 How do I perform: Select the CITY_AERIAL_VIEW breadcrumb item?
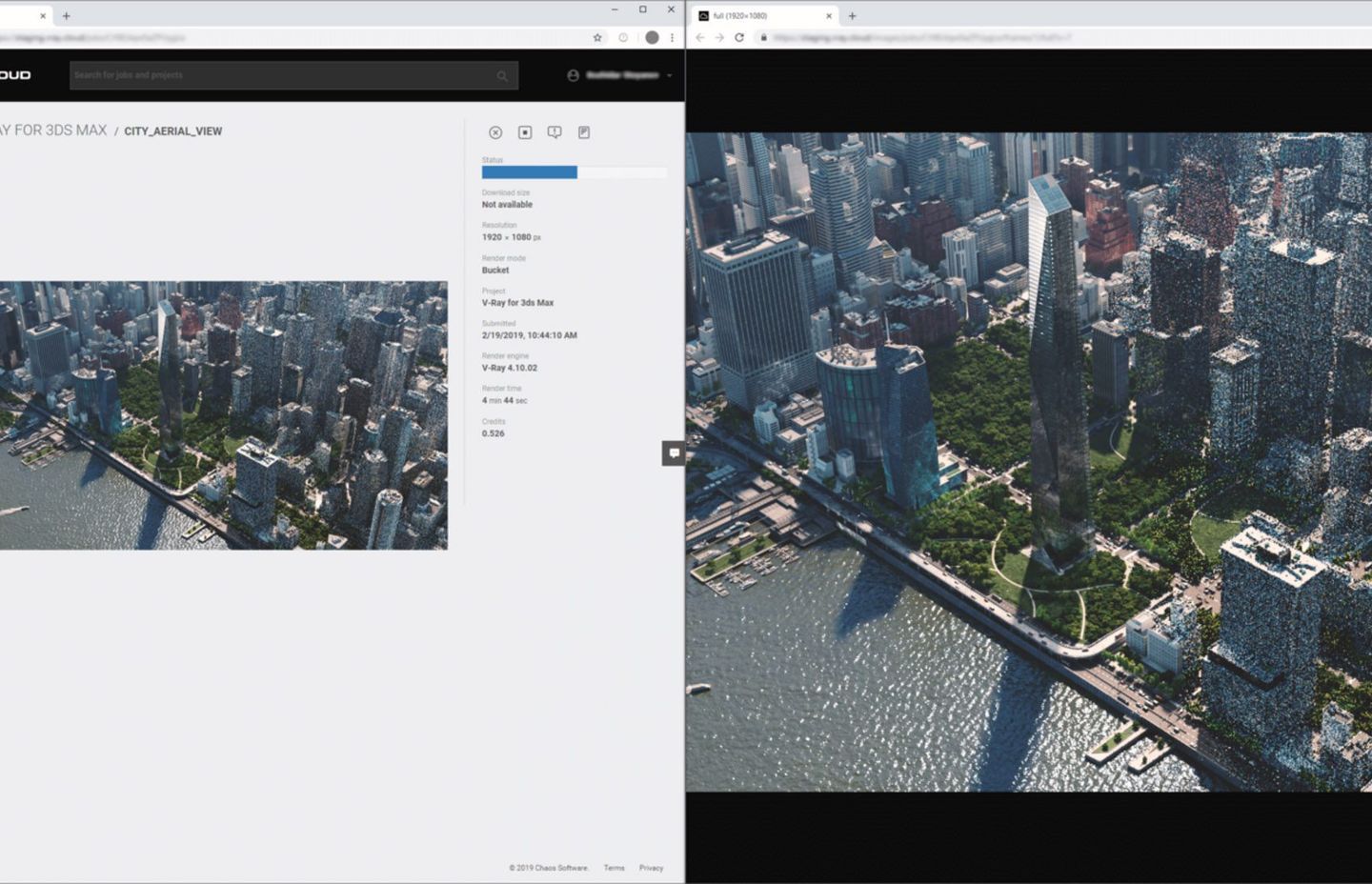(x=173, y=131)
